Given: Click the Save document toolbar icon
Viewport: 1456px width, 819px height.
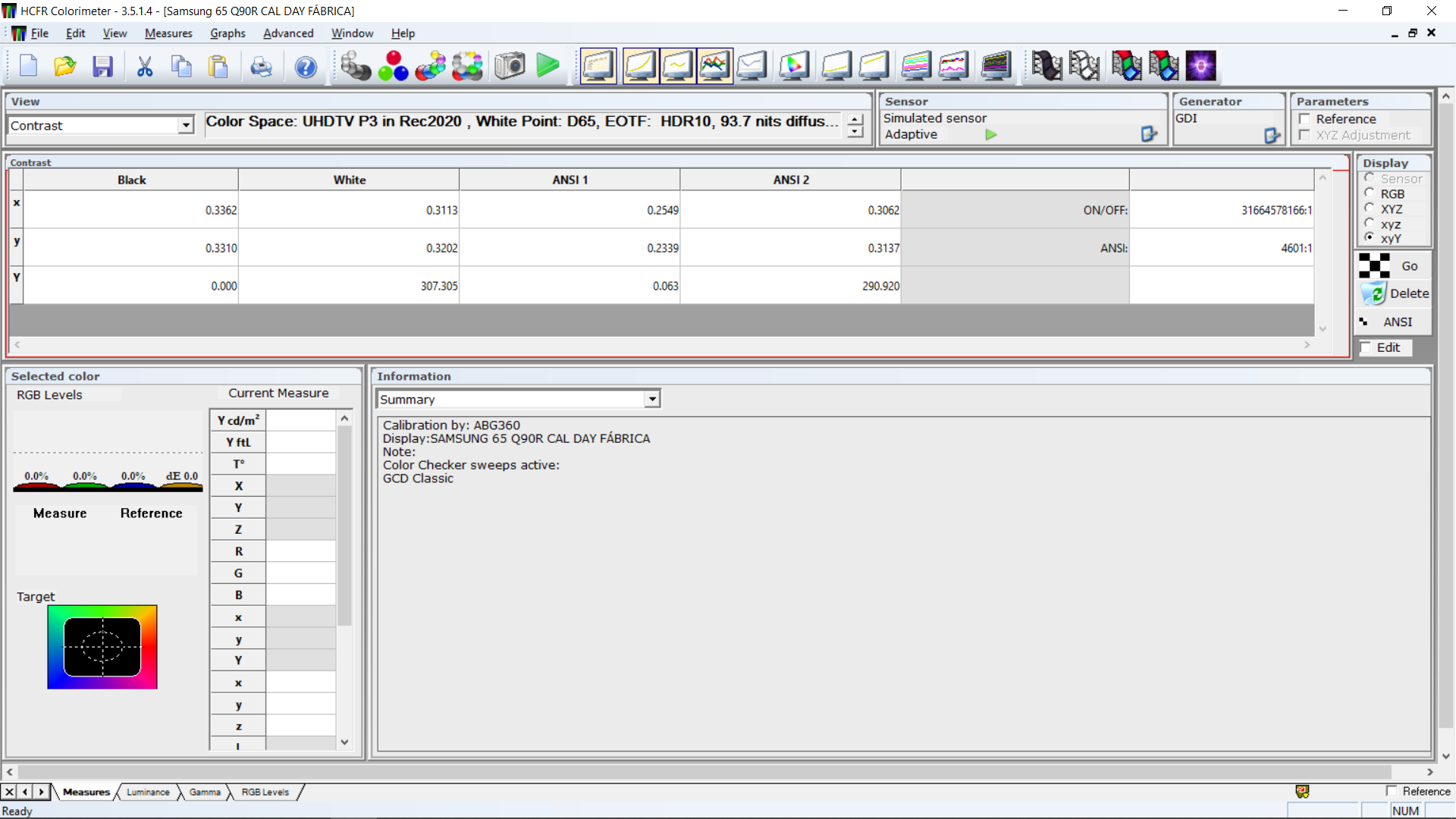Looking at the screenshot, I should click(102, 67).
